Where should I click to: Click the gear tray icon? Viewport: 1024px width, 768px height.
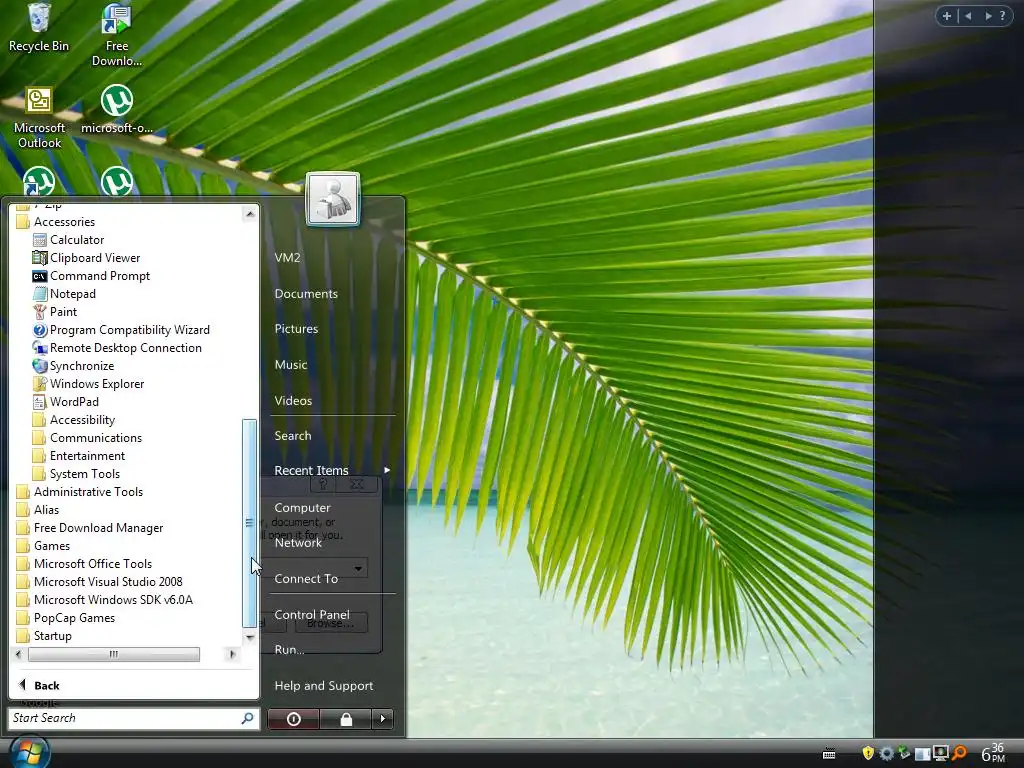point(886,753)
